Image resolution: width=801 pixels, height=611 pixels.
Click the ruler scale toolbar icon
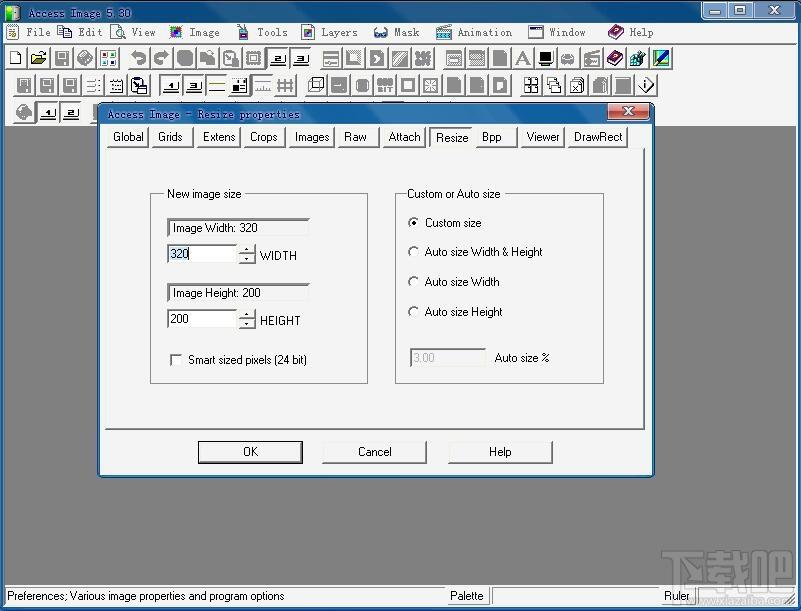tap(263, 85)
